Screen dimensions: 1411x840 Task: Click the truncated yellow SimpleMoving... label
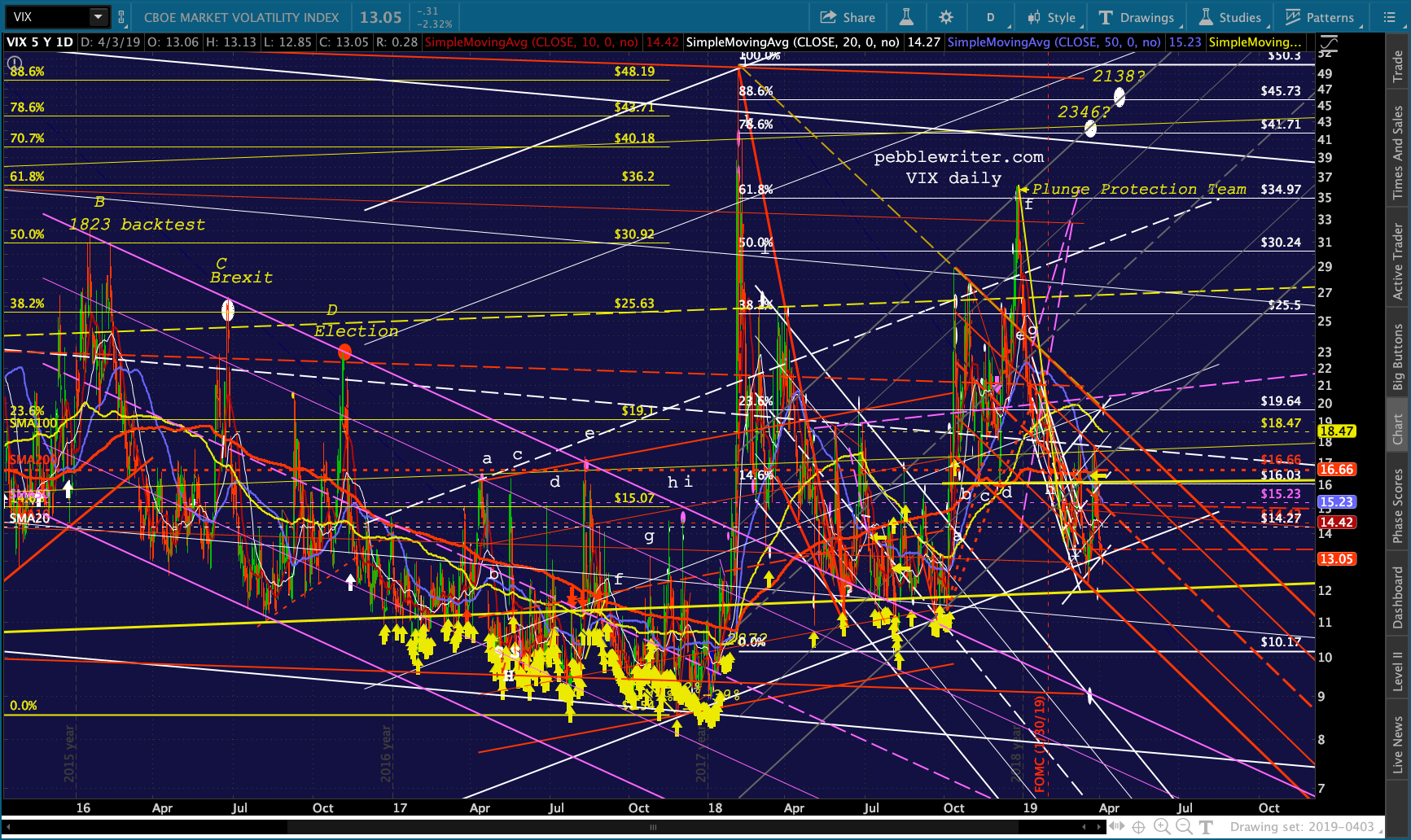click(x=1255, y=42)
